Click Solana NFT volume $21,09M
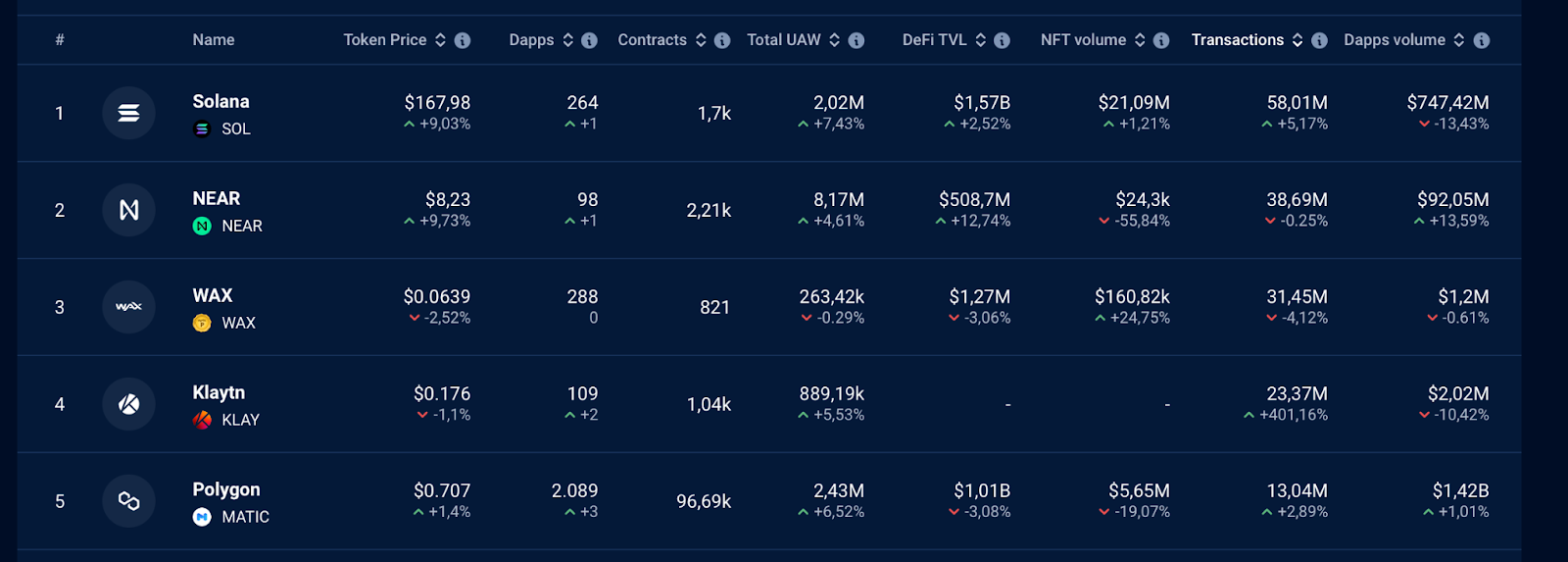The height and width of the screenshot is (562, 1568). point(1134,102)
